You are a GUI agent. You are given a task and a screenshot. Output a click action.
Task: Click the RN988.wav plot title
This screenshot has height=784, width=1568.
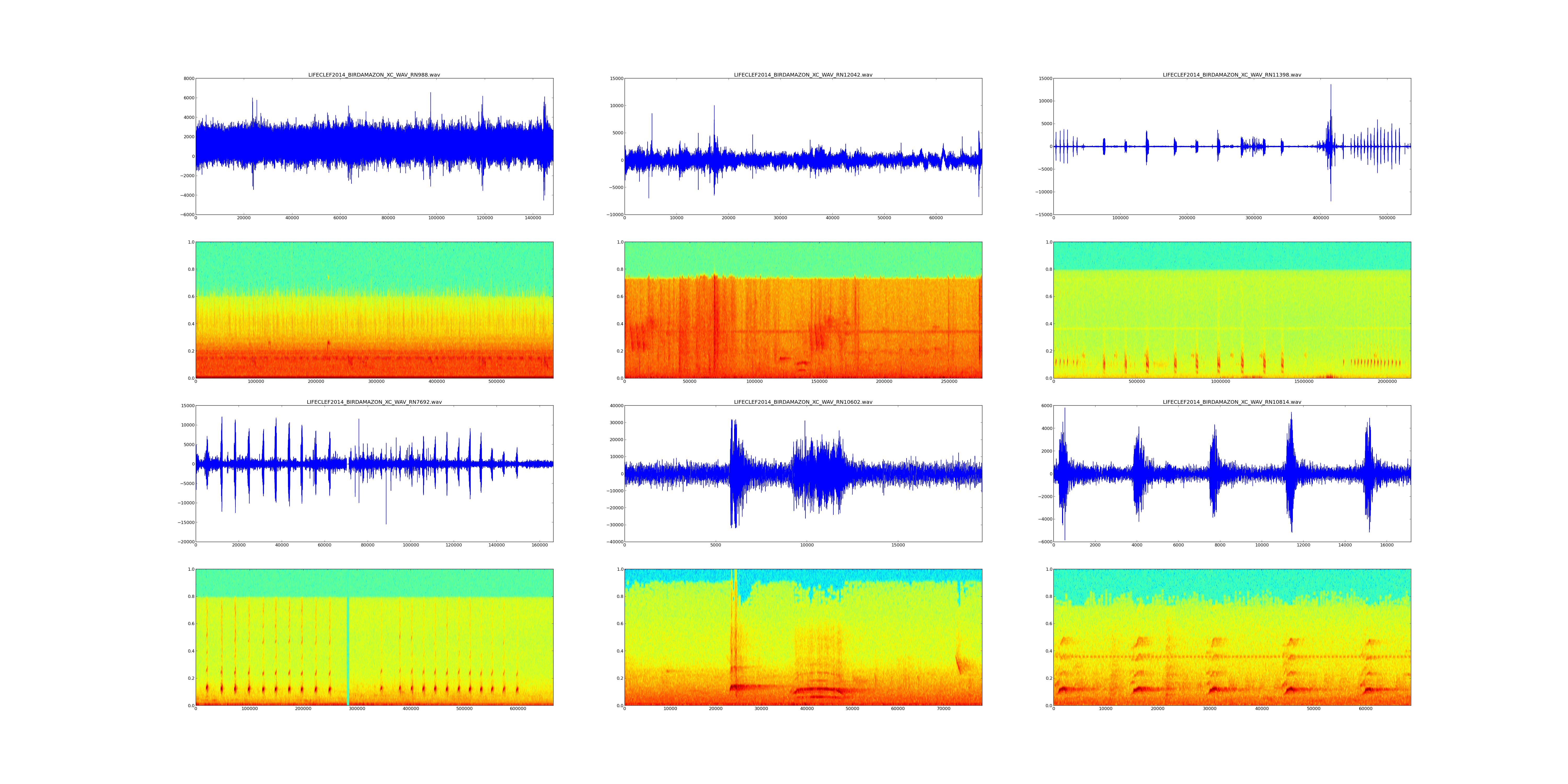374,75
